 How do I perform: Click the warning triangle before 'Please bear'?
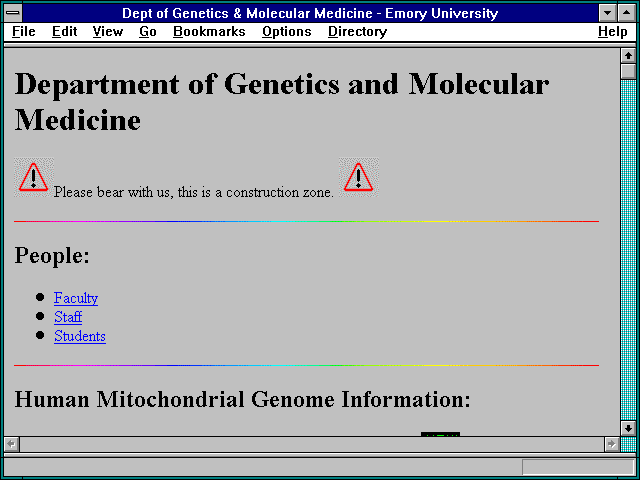click(34, 178)
